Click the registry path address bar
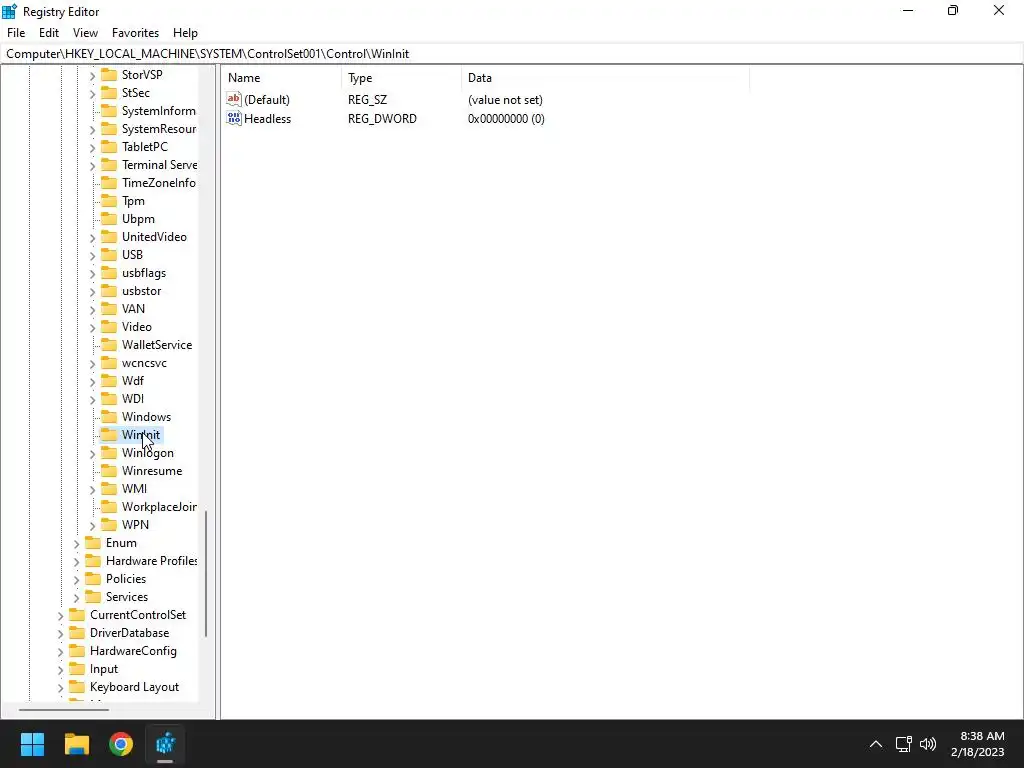The image size is (1024, 768). coord(512,54)
